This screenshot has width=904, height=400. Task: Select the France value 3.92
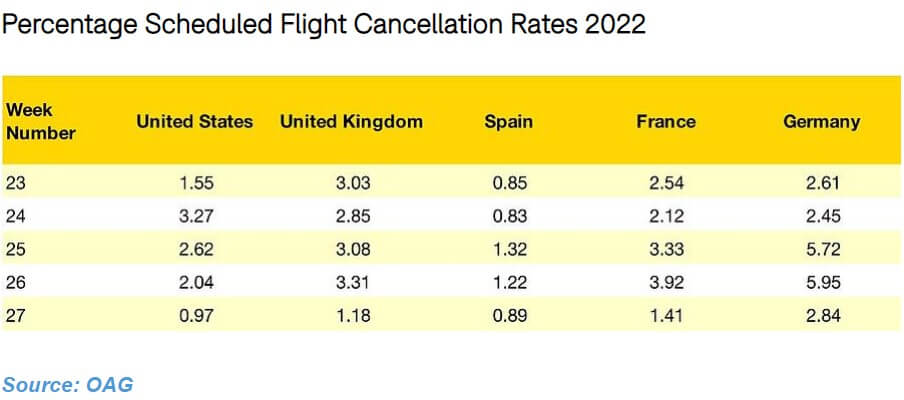click(x=665, y=283)
